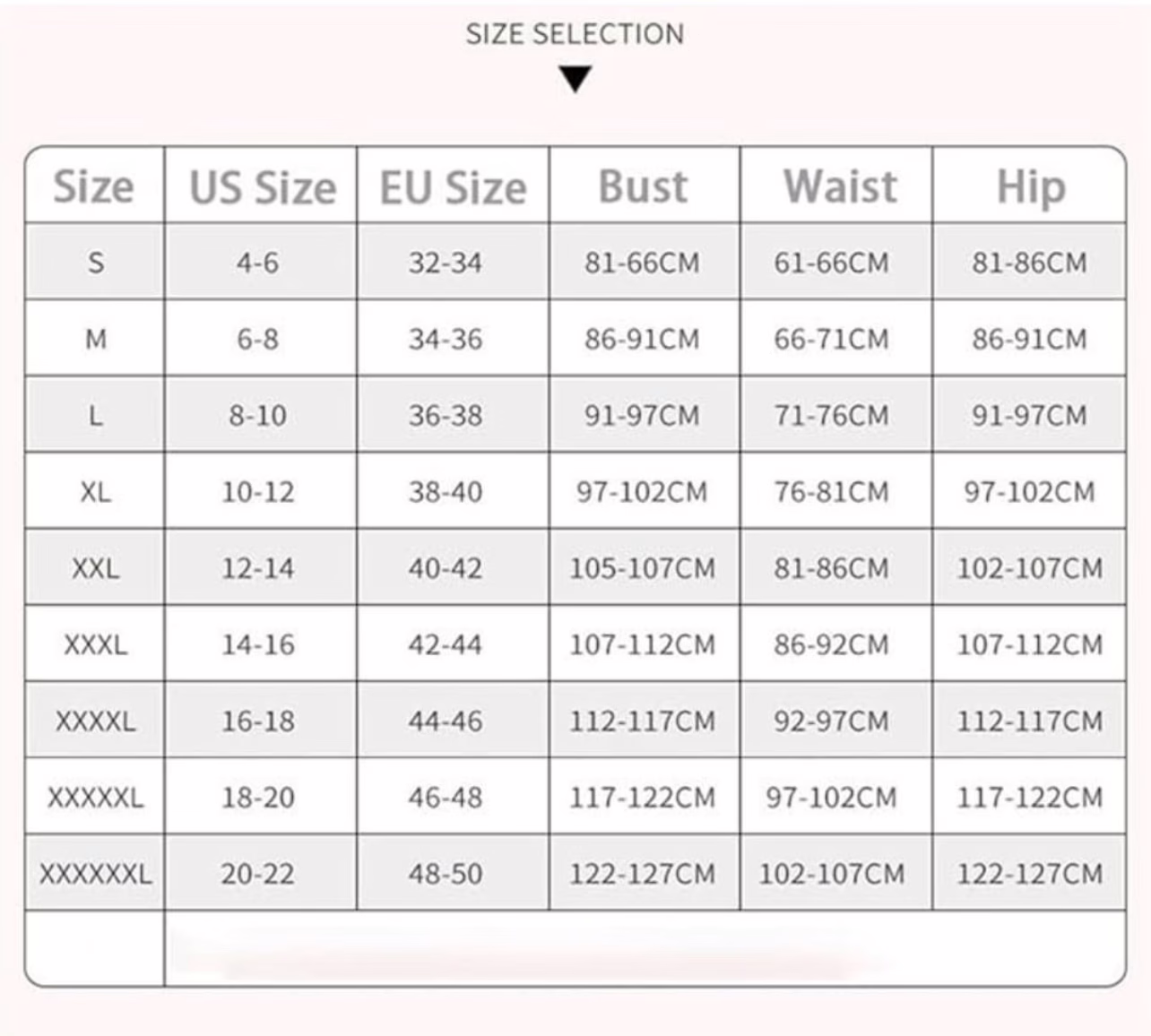This screenshot has width=1151, height=1036.
Task: Click the Bust column header
Action: (x=643, y=187)
